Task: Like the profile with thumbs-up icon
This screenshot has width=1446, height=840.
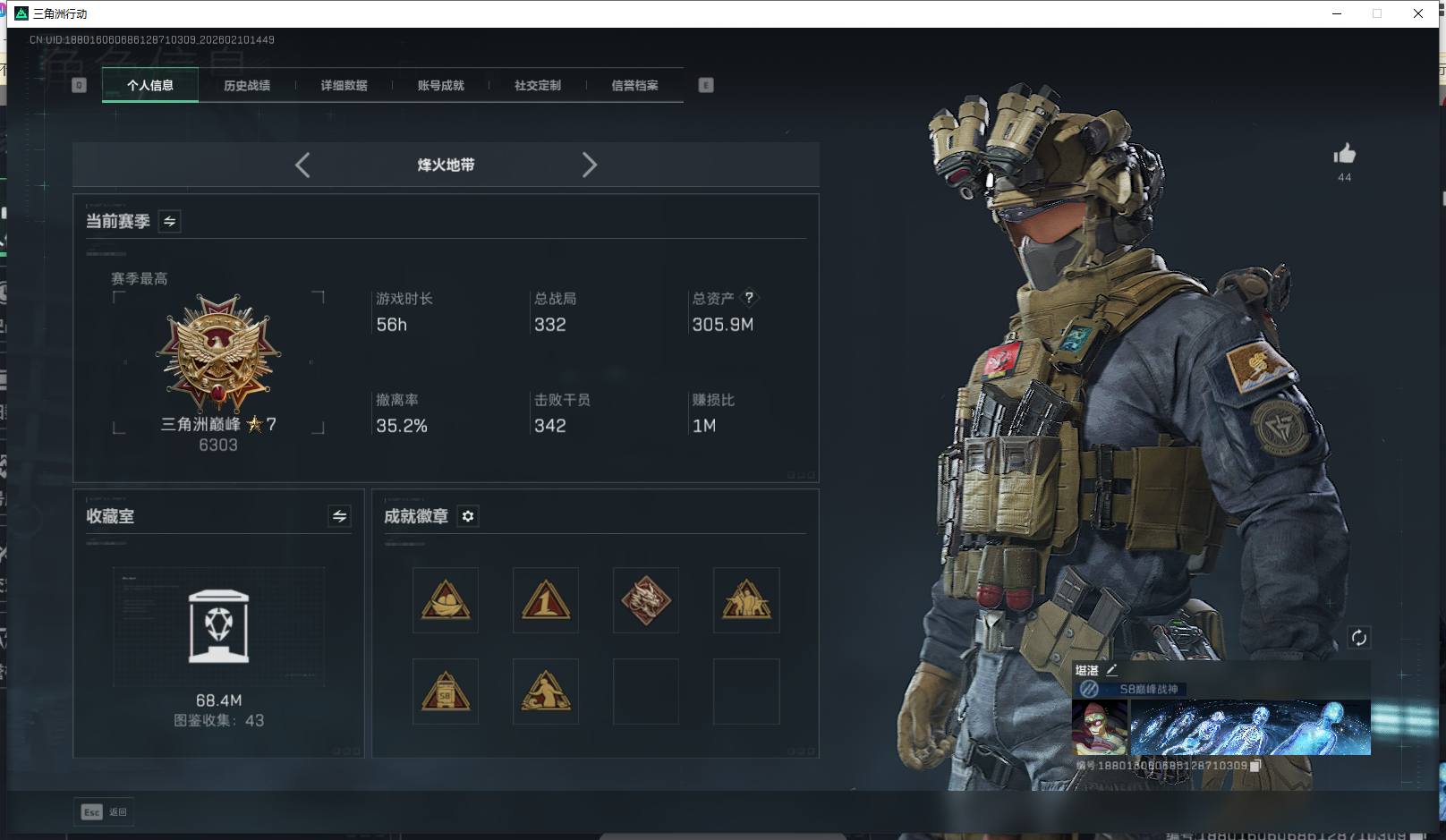Action: point(1344,154)
